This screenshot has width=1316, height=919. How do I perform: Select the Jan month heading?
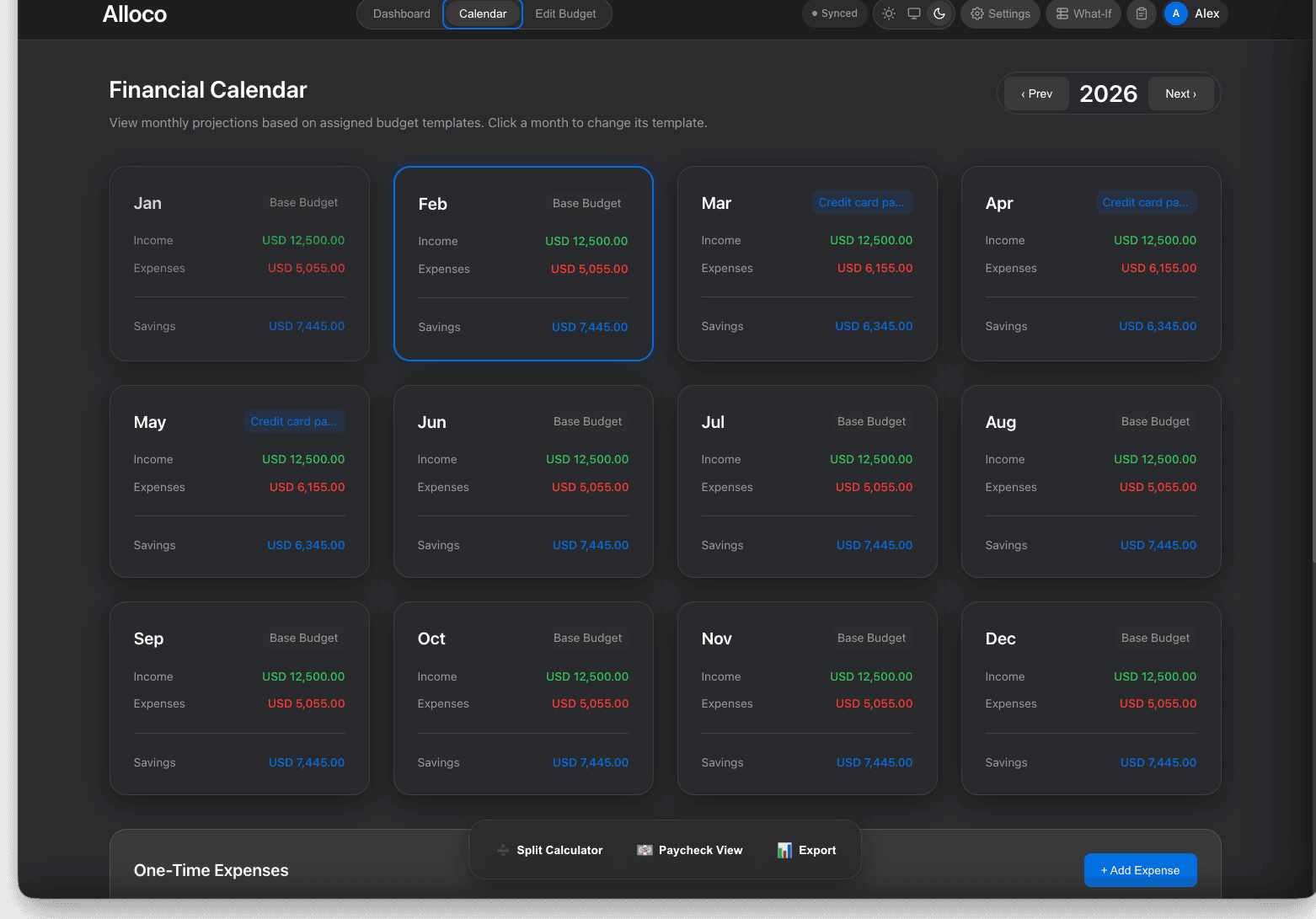click(147, 203)
